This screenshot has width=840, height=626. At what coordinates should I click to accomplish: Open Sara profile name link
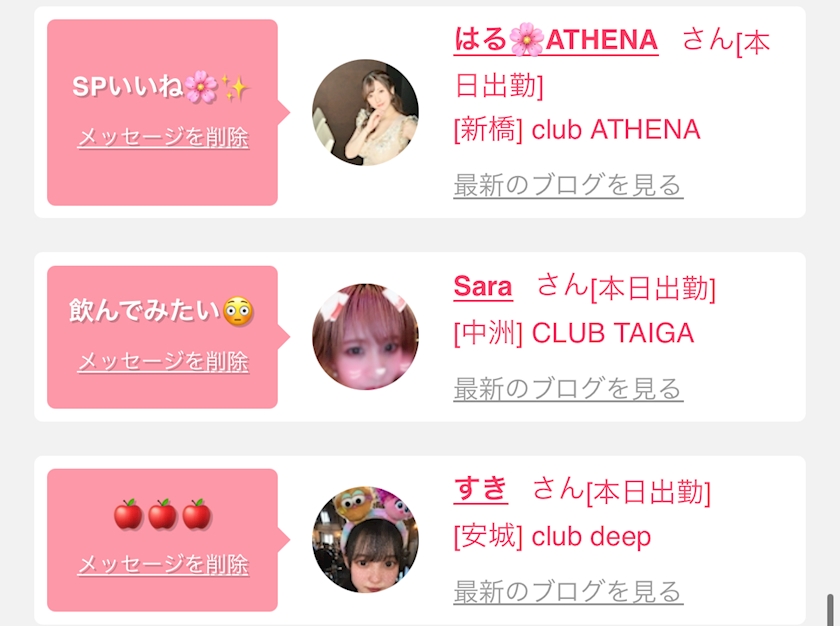pyautogui.click(x=483, y=286)
